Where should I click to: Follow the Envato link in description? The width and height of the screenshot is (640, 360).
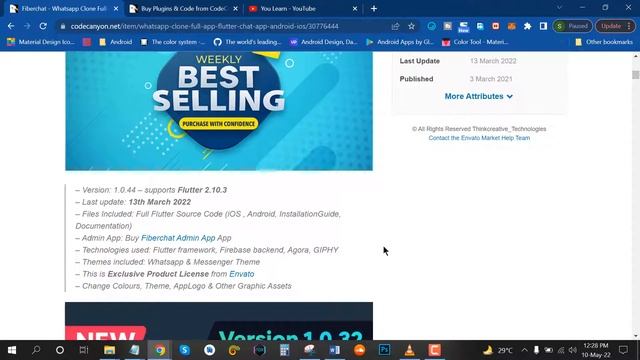pos(242,274)
